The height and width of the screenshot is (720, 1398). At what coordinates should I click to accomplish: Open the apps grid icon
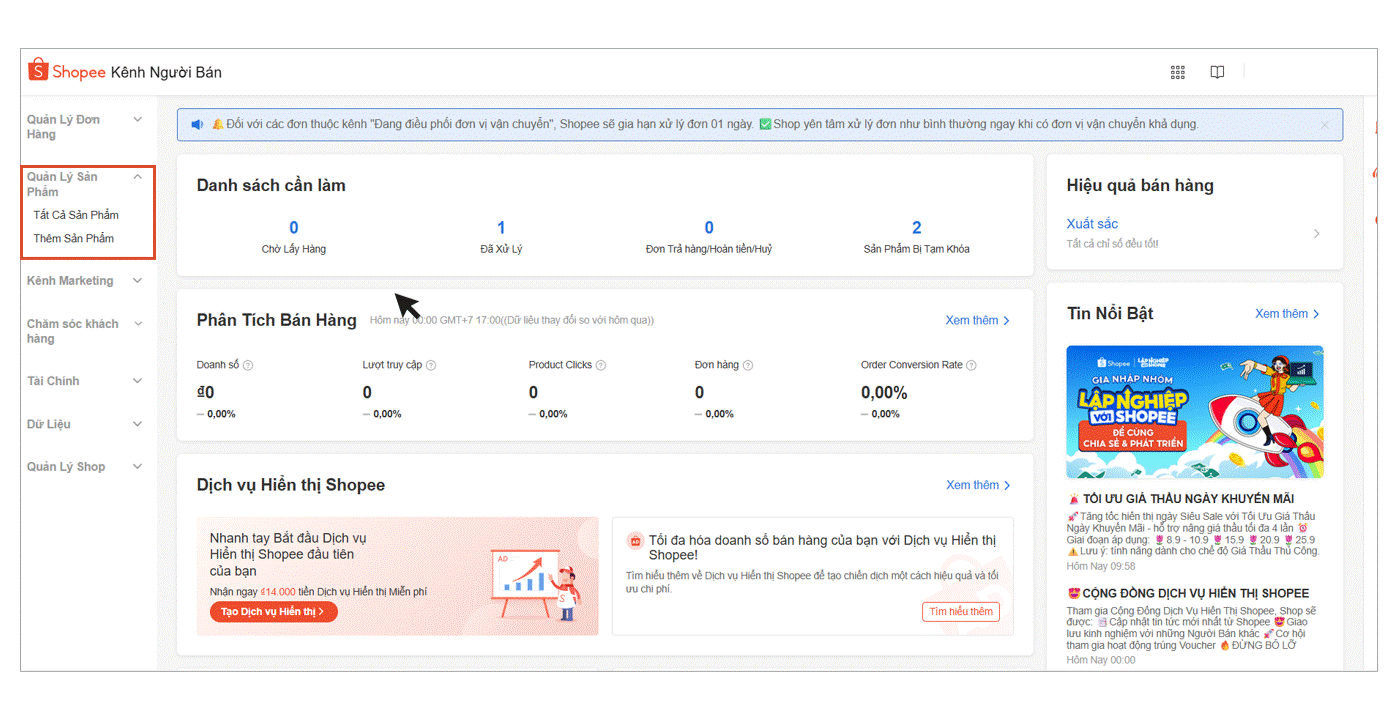click(1177, 72)
